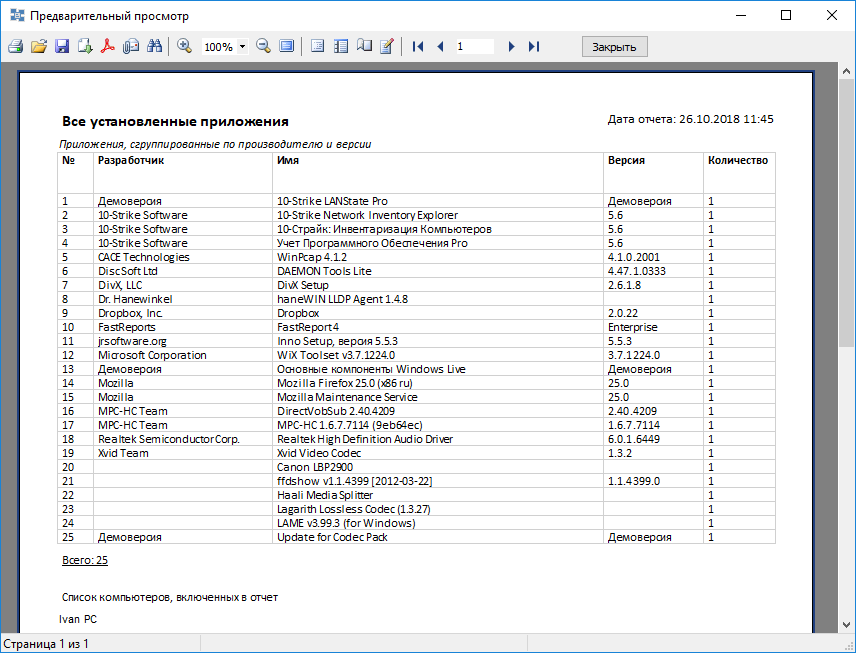Open Find with the binoculars icon
This screenshot has width=856, height=653.
coord(154,46)
